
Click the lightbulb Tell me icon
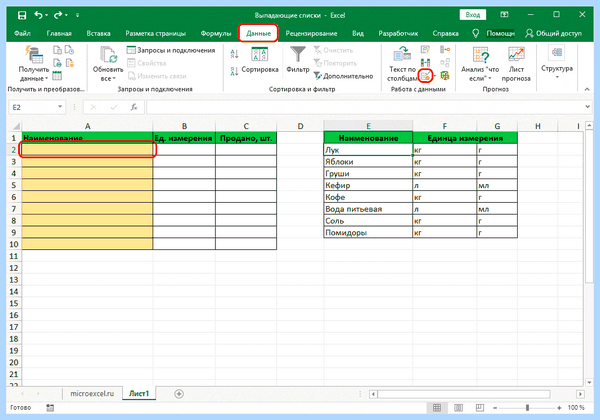click(x=476, y=33)
